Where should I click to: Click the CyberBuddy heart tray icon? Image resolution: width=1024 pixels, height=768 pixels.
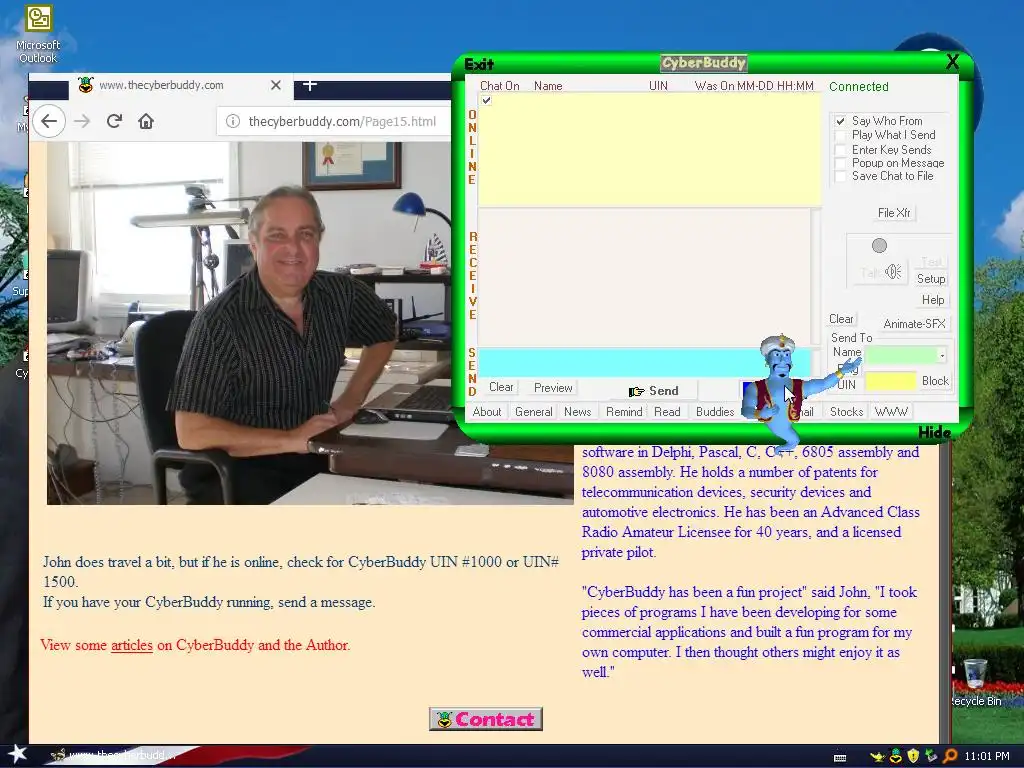pos(896,756)
